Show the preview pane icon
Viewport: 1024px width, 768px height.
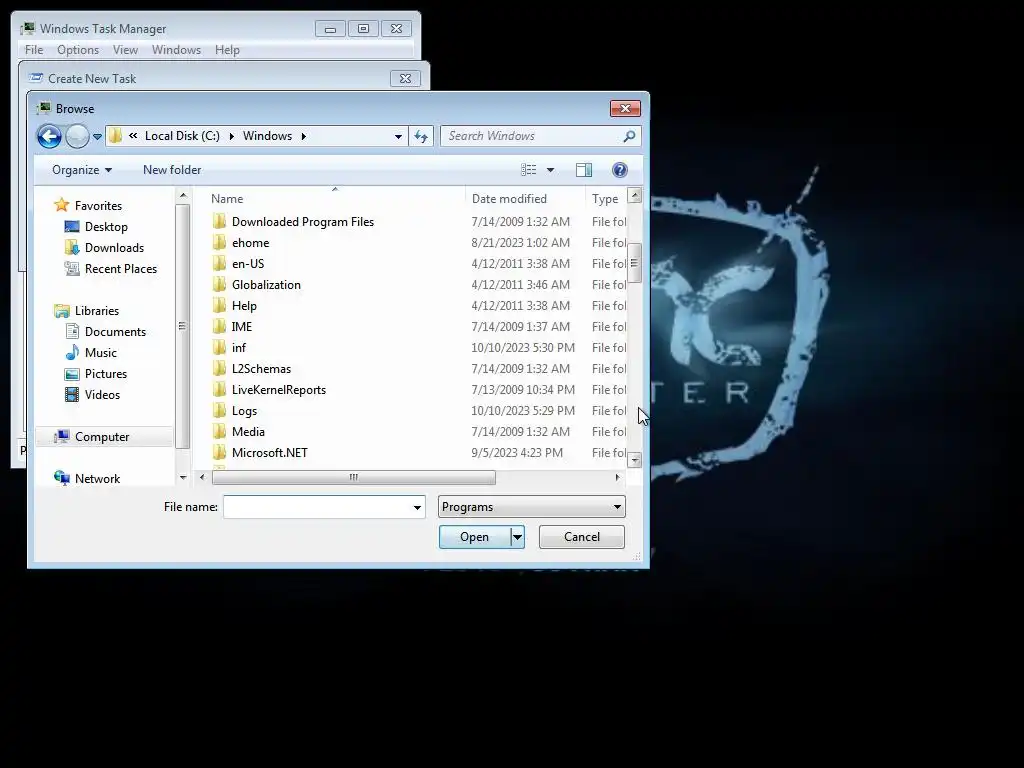[584, 170]
